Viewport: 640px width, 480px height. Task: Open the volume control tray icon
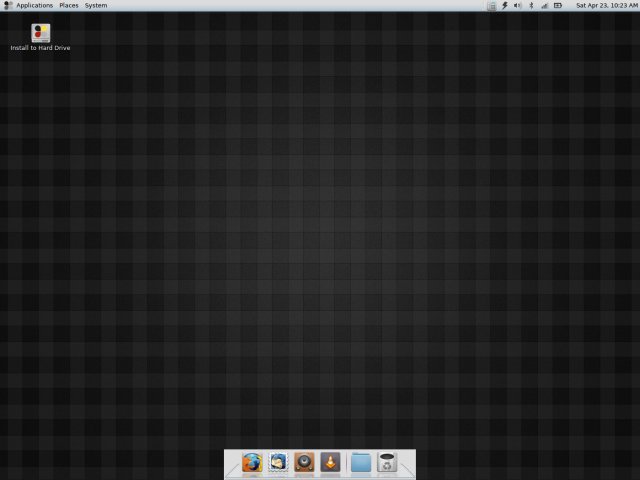[x=518, y=5]
